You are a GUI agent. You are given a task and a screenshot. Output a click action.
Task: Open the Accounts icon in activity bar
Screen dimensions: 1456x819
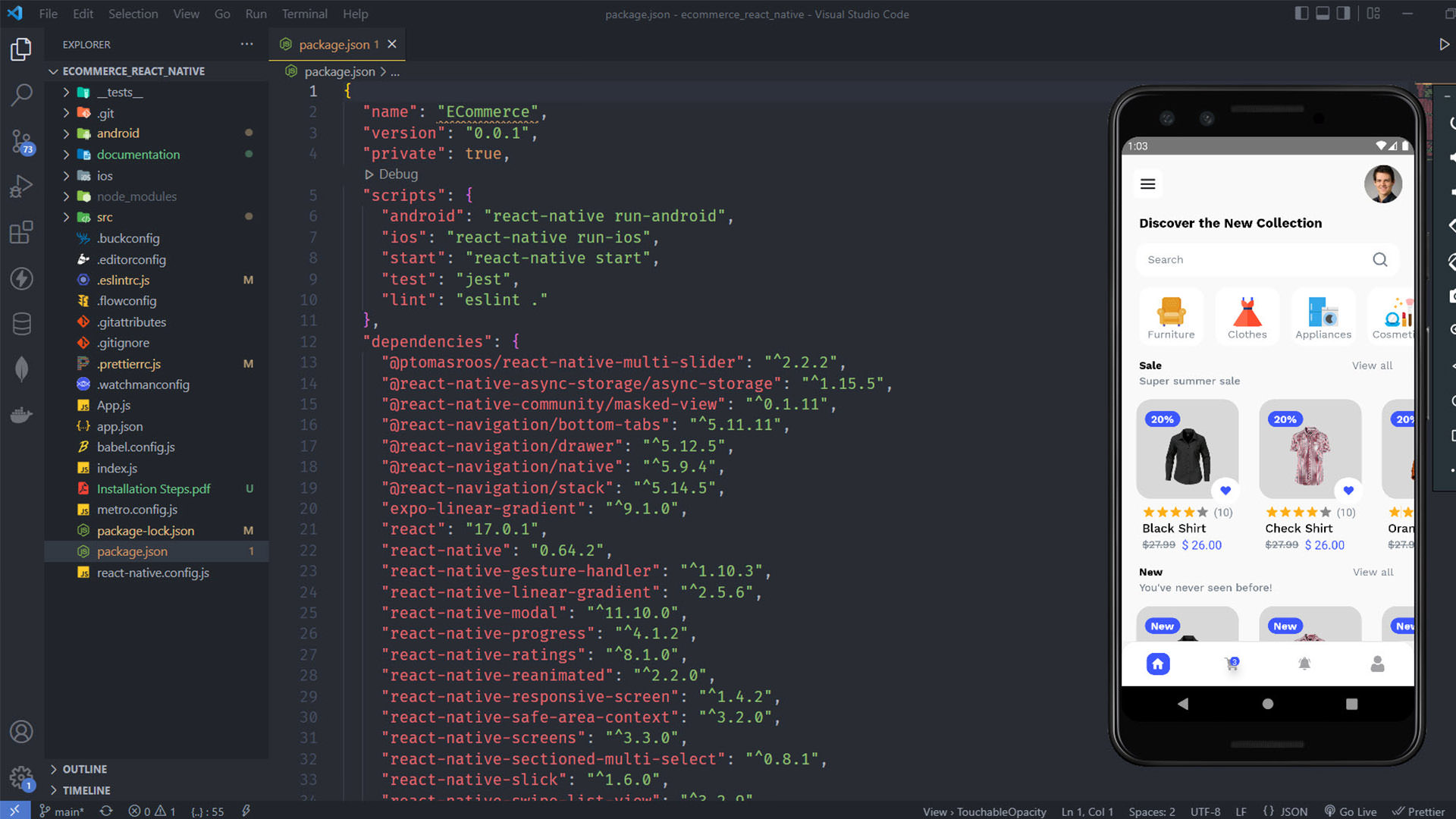[21, 732]
